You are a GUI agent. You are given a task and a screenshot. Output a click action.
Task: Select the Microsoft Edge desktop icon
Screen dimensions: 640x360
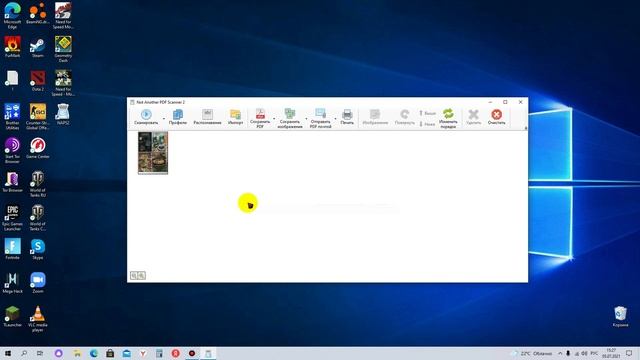tap(12, 16)
